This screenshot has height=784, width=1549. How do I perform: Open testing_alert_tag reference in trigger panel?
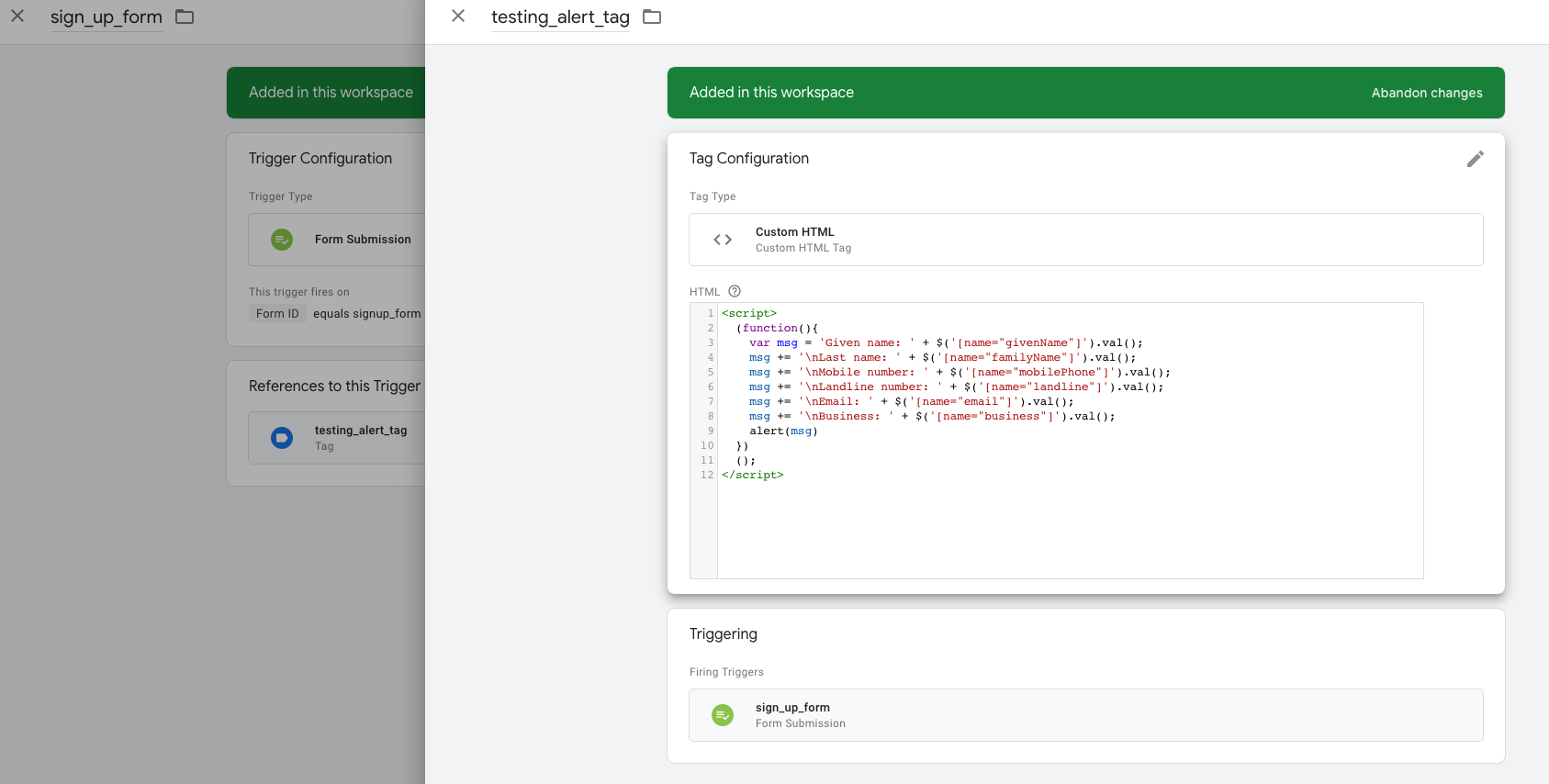pyautogui.click(x=337, y=438)
